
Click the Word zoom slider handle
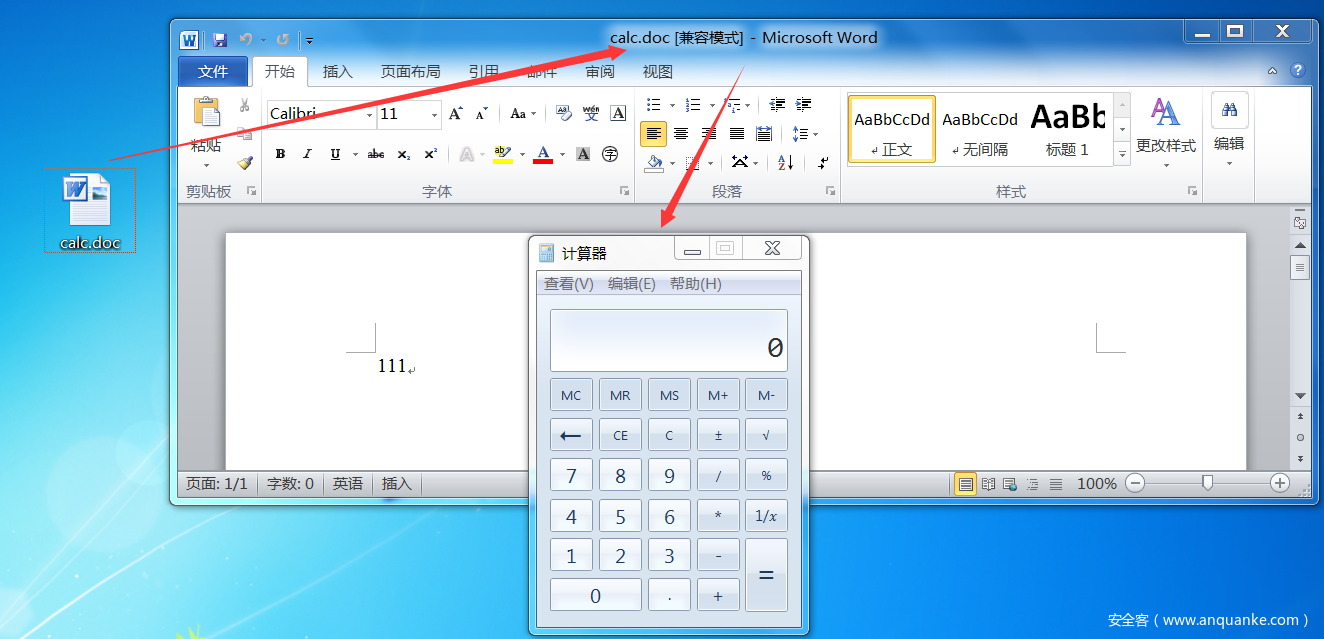[1207, 483]
